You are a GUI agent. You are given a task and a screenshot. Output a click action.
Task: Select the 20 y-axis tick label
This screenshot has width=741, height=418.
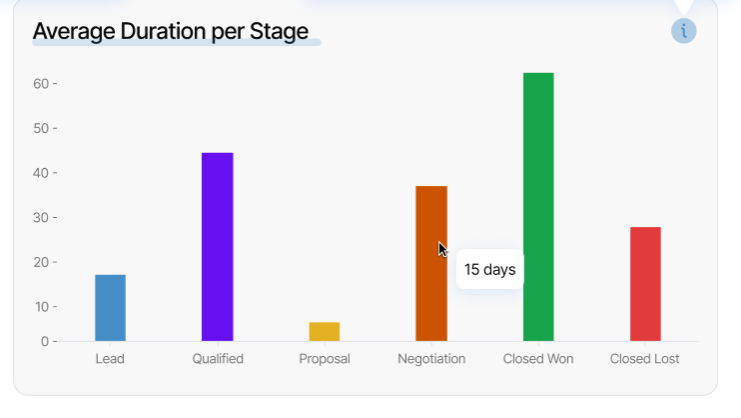tap(40, 262)
